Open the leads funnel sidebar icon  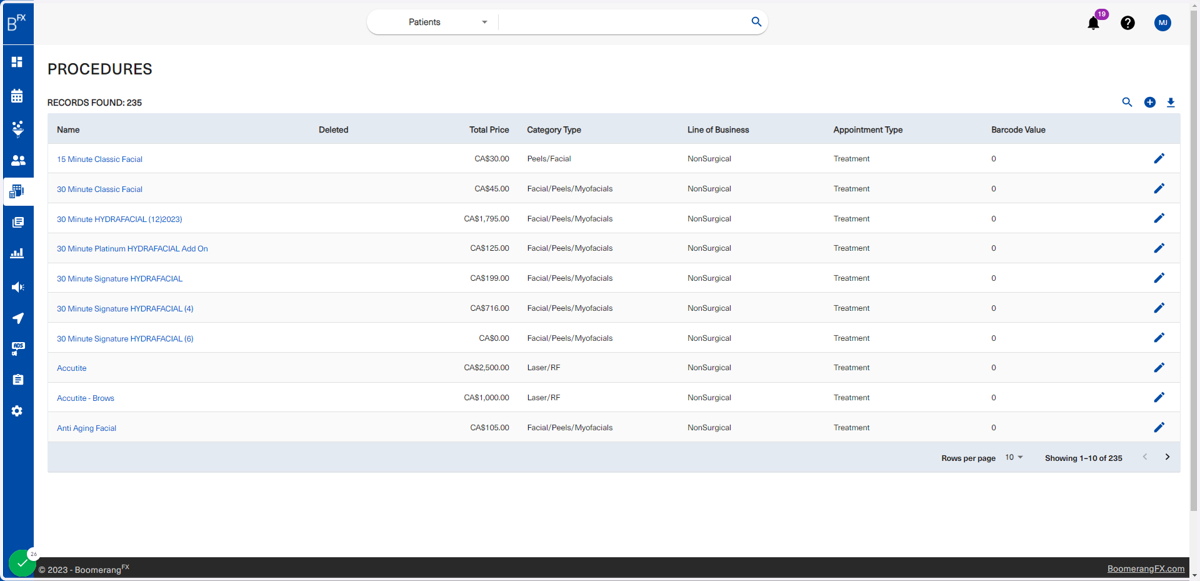(x=17, y=128)
